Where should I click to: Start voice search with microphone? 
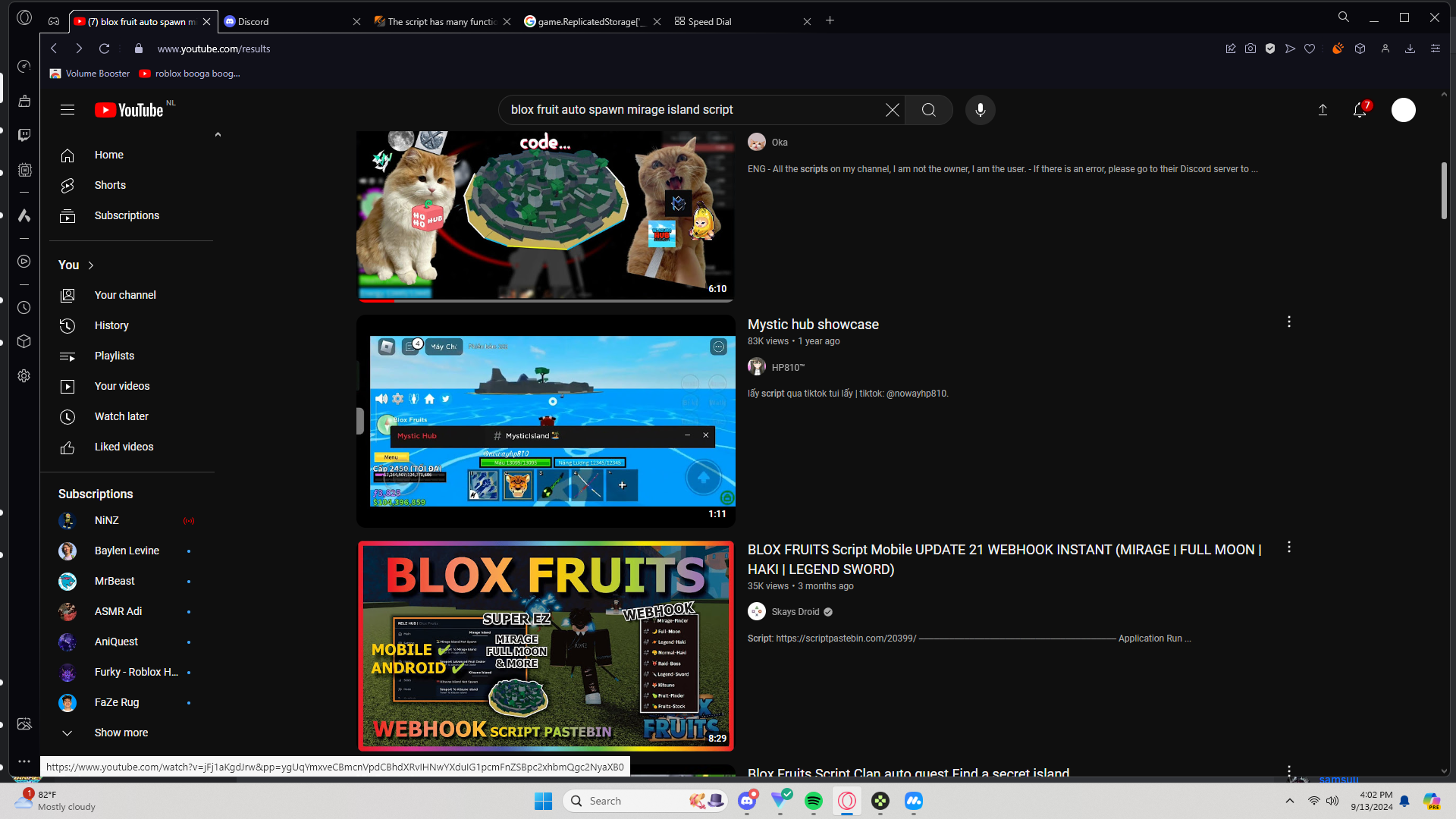(981, 110)
